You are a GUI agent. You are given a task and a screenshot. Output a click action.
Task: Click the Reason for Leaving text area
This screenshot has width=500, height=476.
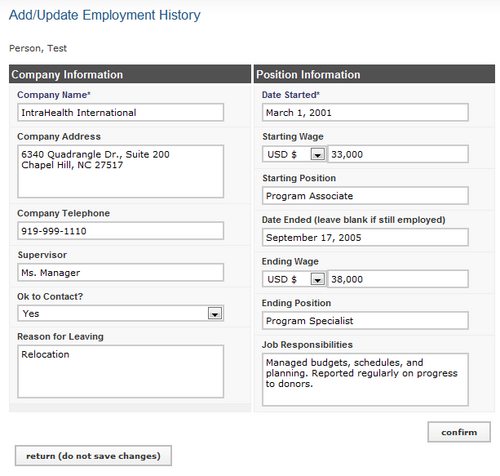[x=121, y=371]
